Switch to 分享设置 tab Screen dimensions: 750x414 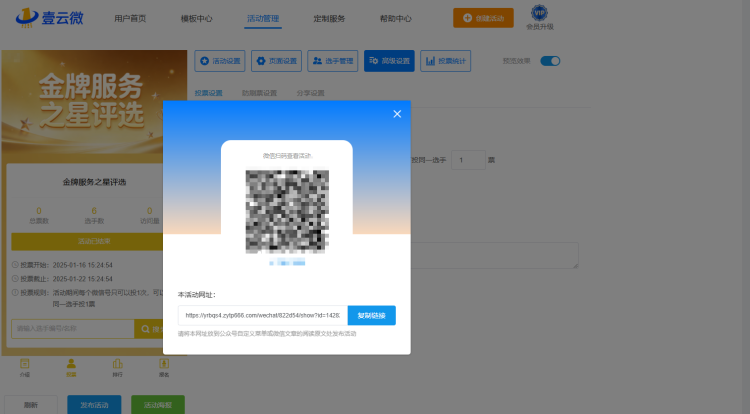pos(310,93)
